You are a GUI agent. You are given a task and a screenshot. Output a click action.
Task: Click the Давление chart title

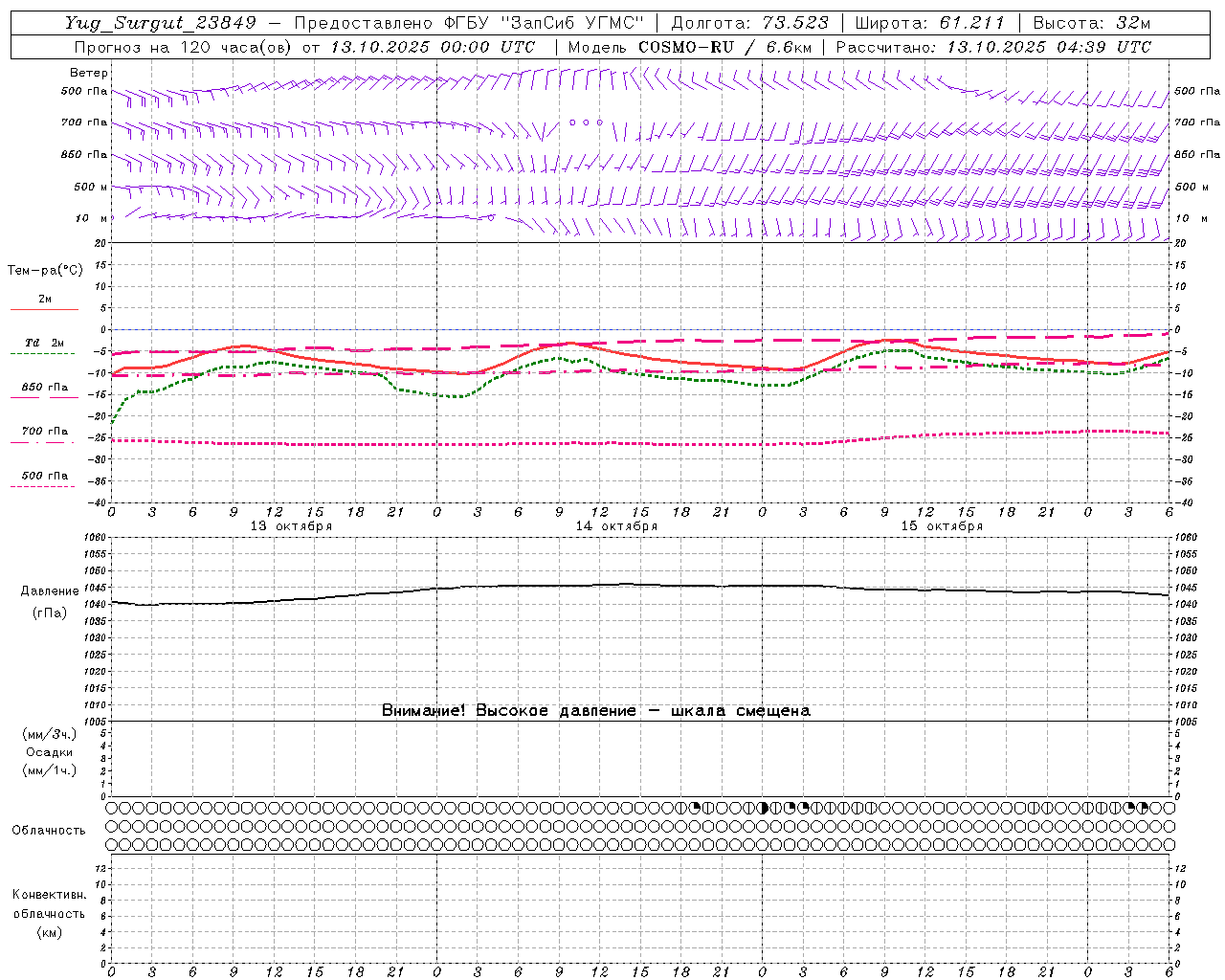[50, 591]
